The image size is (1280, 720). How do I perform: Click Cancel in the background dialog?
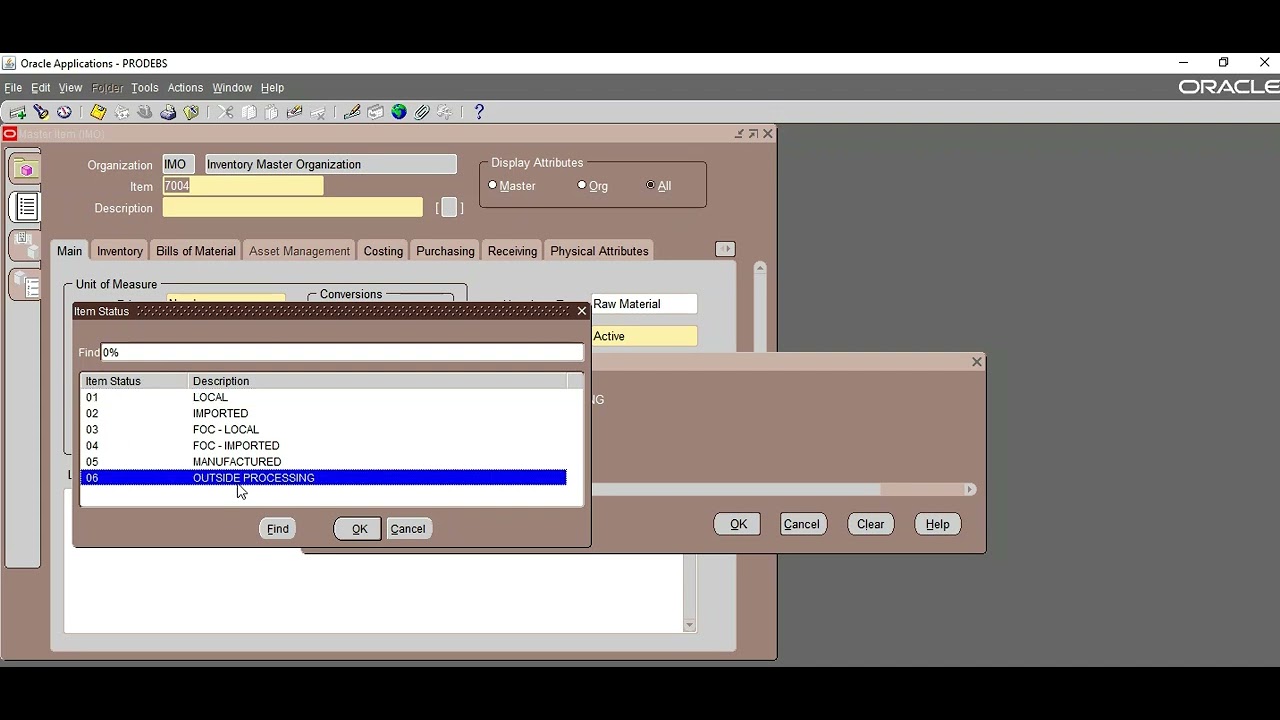(x=802, y=524)
